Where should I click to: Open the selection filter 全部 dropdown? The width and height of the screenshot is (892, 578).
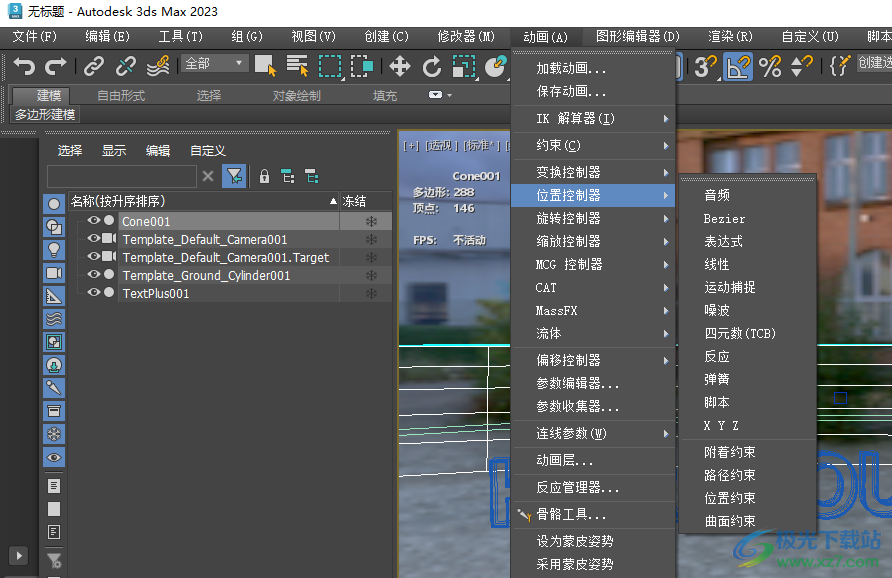pyautogui.click(x=215, y=63)
